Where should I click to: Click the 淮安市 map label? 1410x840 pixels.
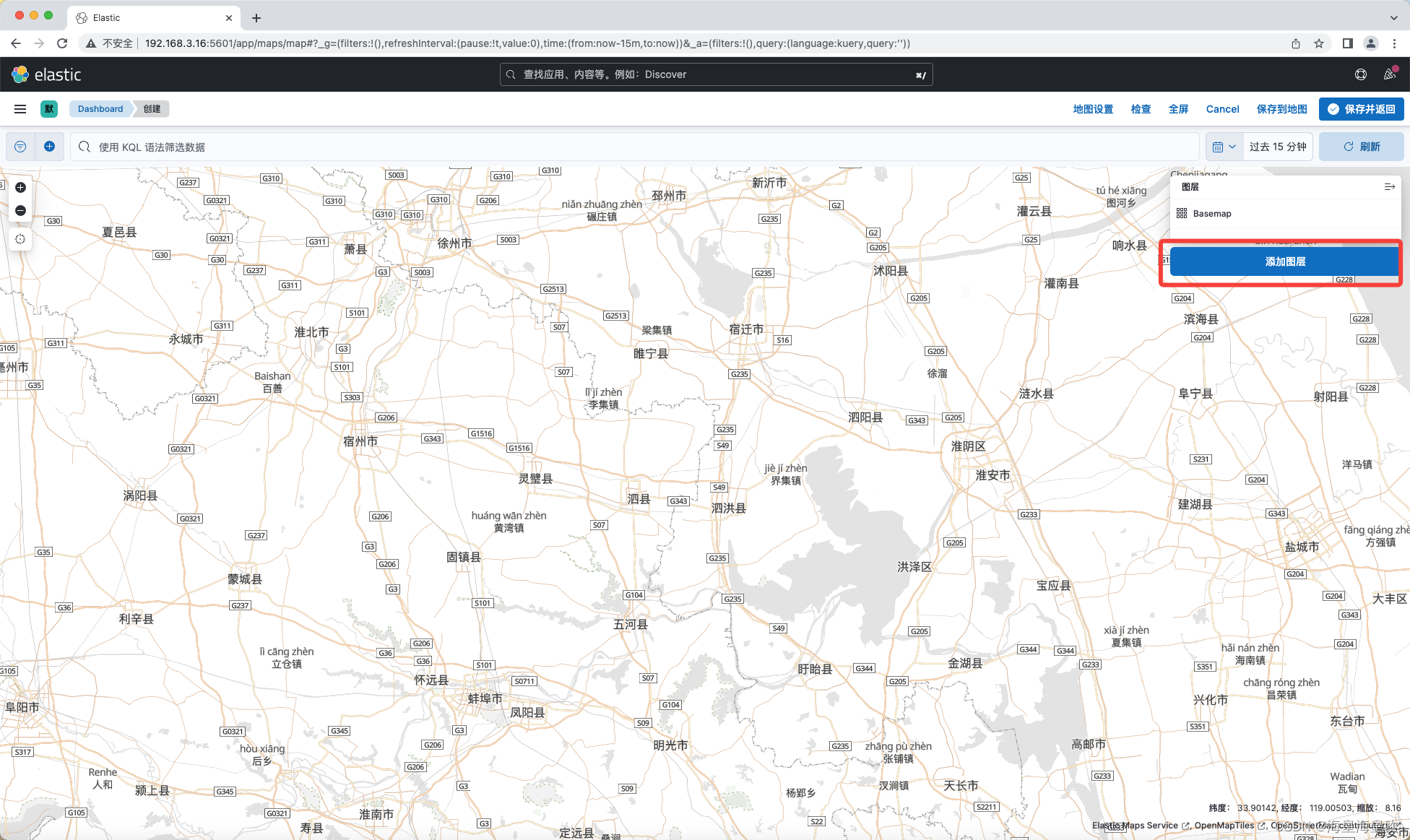(993, 475)
